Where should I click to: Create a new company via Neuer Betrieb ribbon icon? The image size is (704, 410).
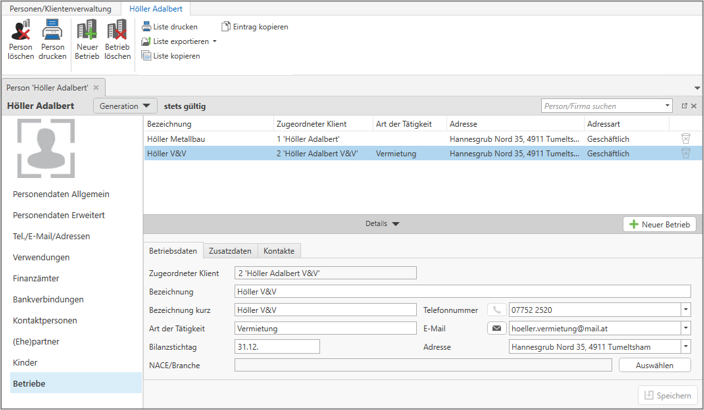click(86, 32)
